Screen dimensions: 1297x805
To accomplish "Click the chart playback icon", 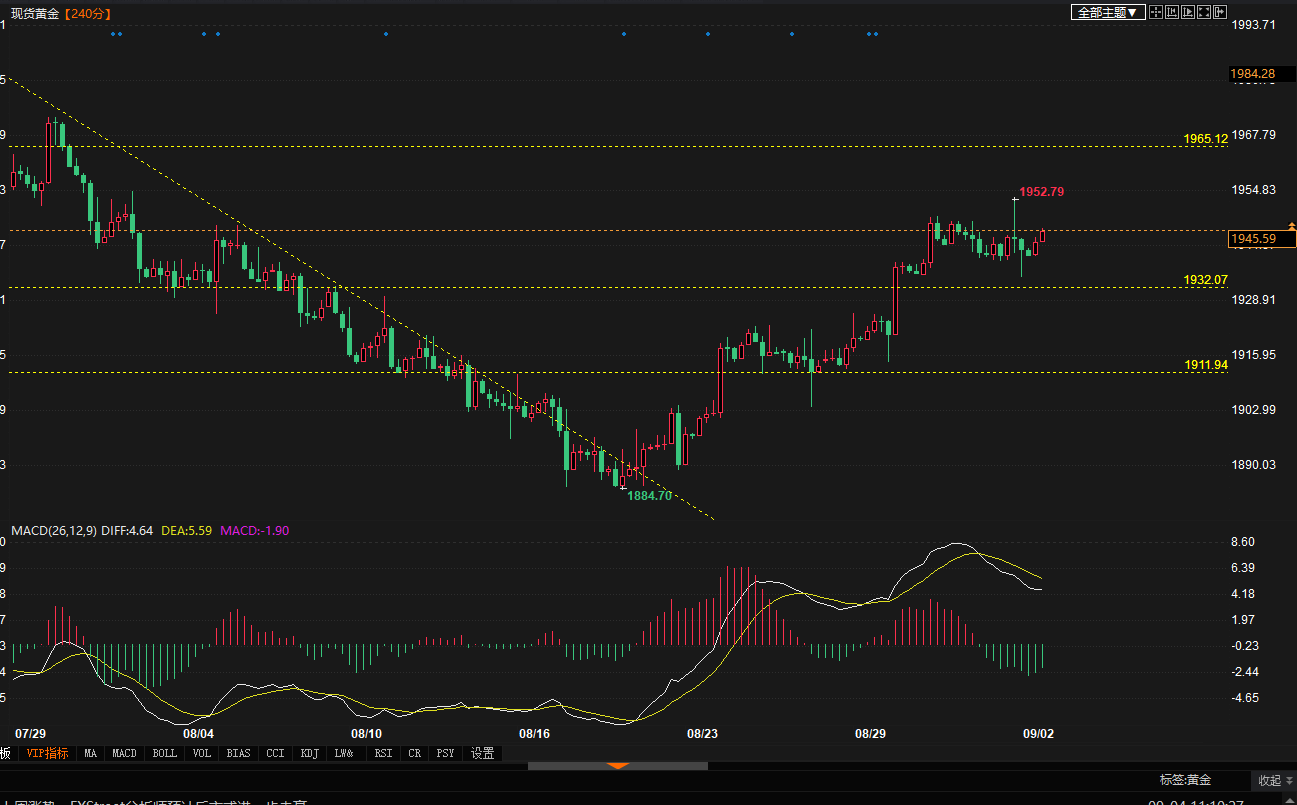I will click(1188, 12).
